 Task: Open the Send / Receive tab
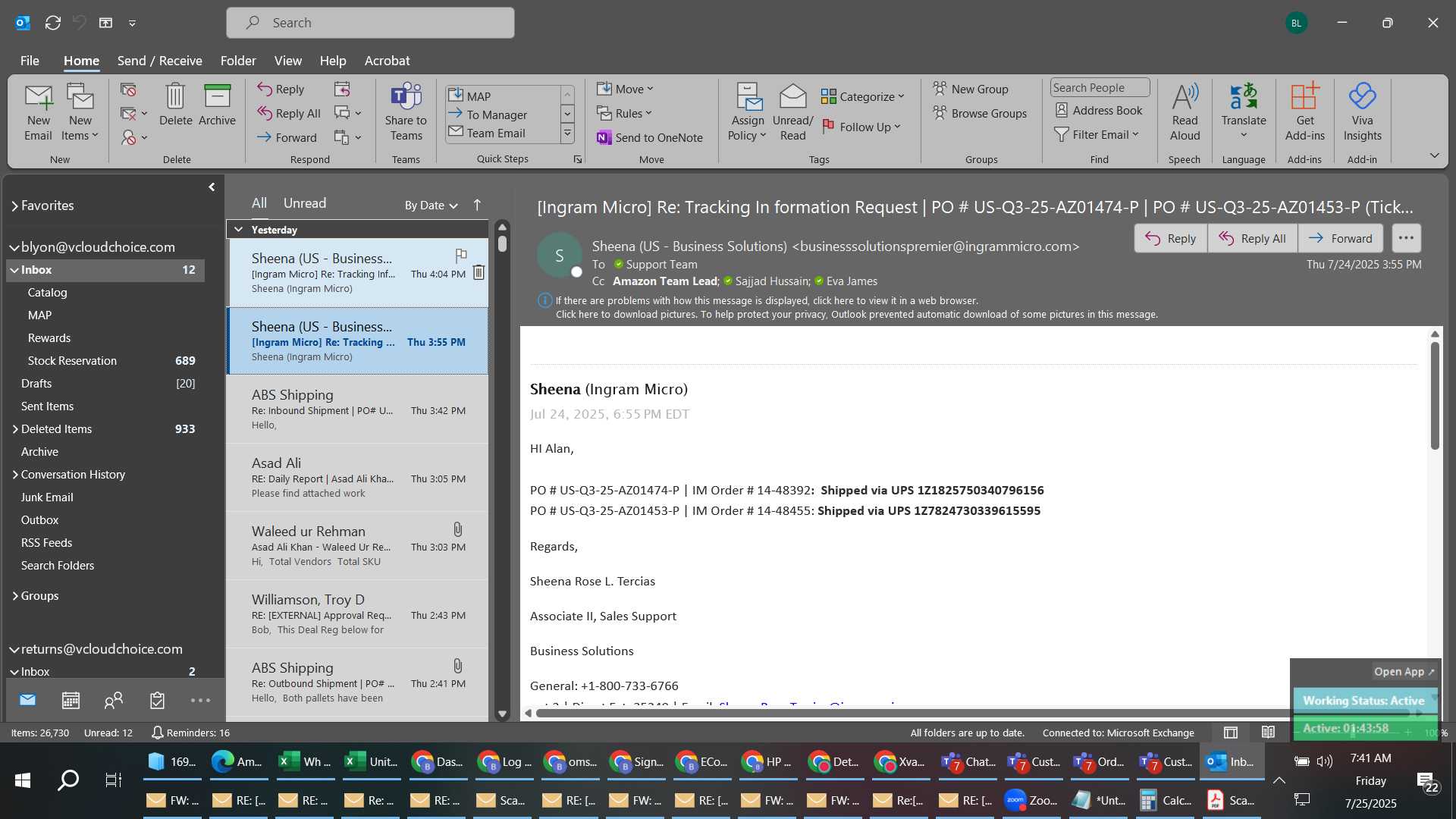(x=159, y=61)
